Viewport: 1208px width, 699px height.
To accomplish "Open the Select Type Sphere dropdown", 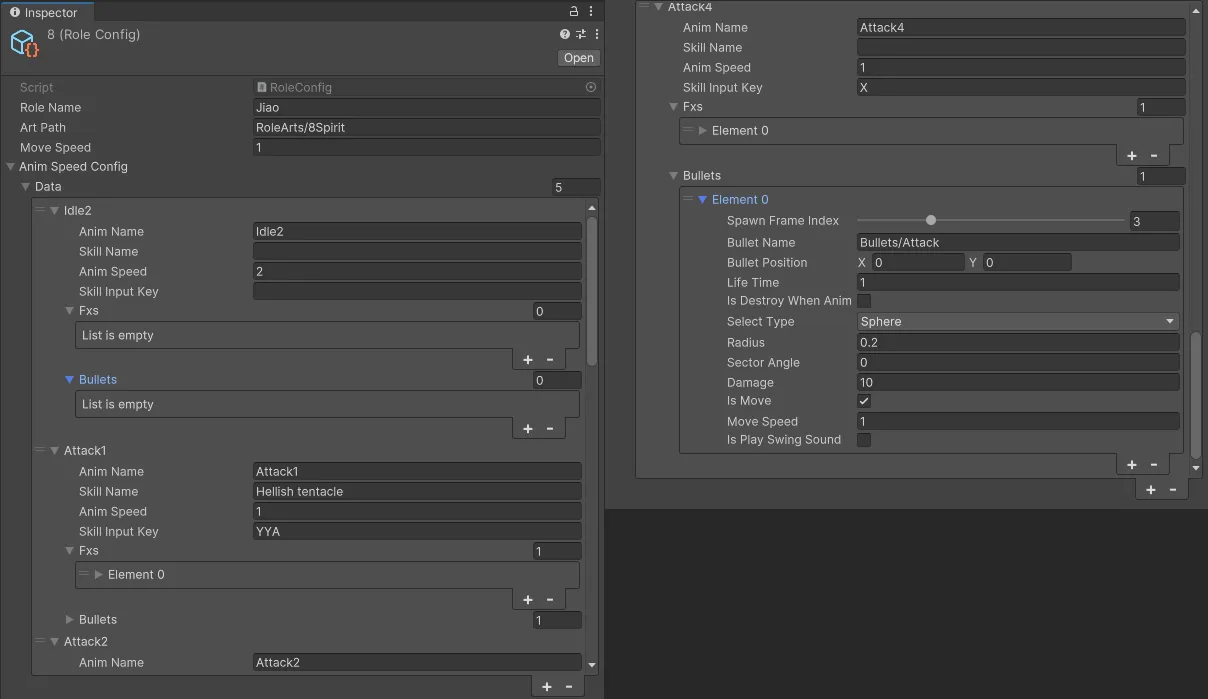I will pos(1018,321).
